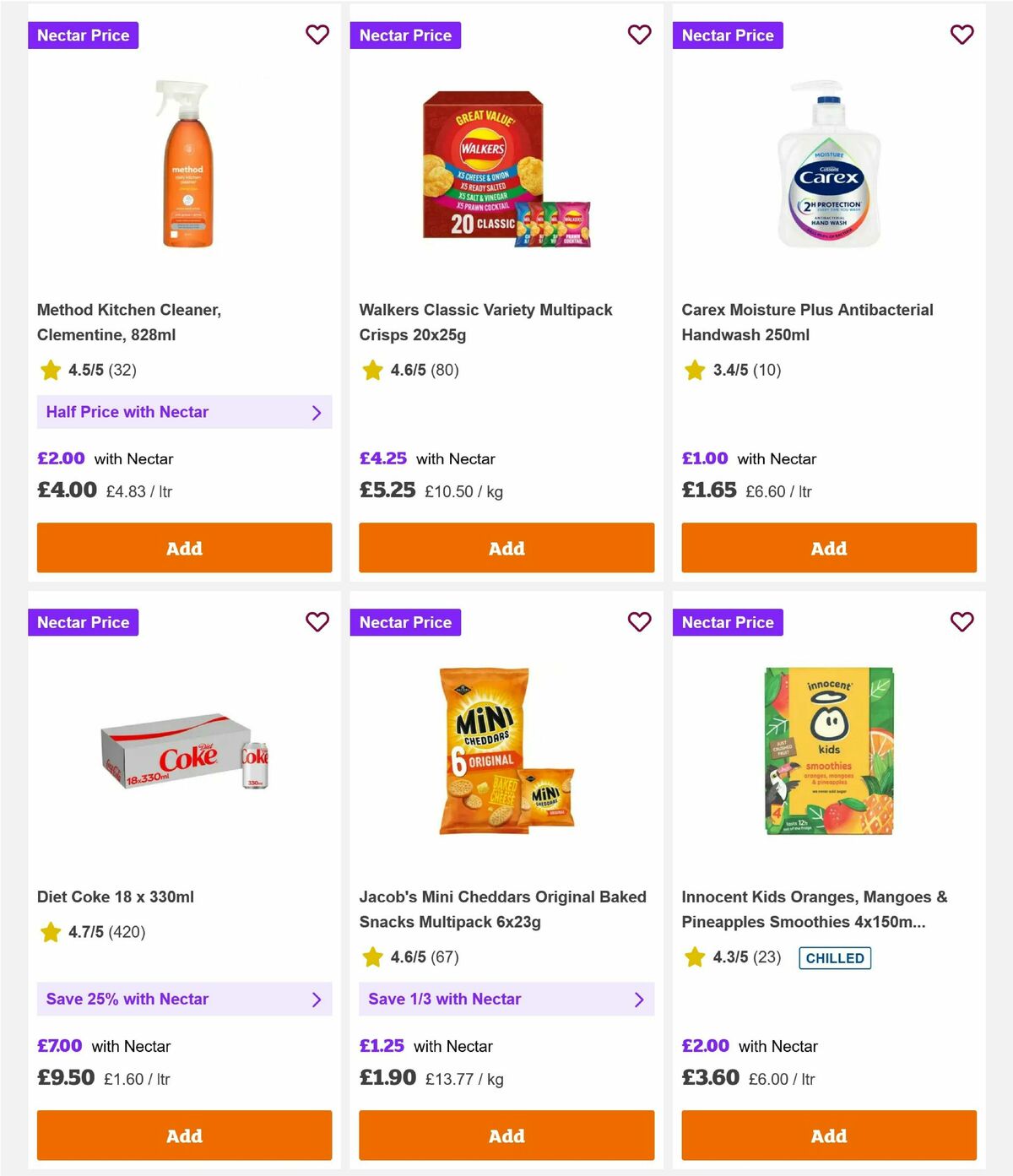The height and width of the screenshot is (1176, 1013).
Task: Click the star icon beside Mini Cheddars rating
Action: (x=371, y=957)
